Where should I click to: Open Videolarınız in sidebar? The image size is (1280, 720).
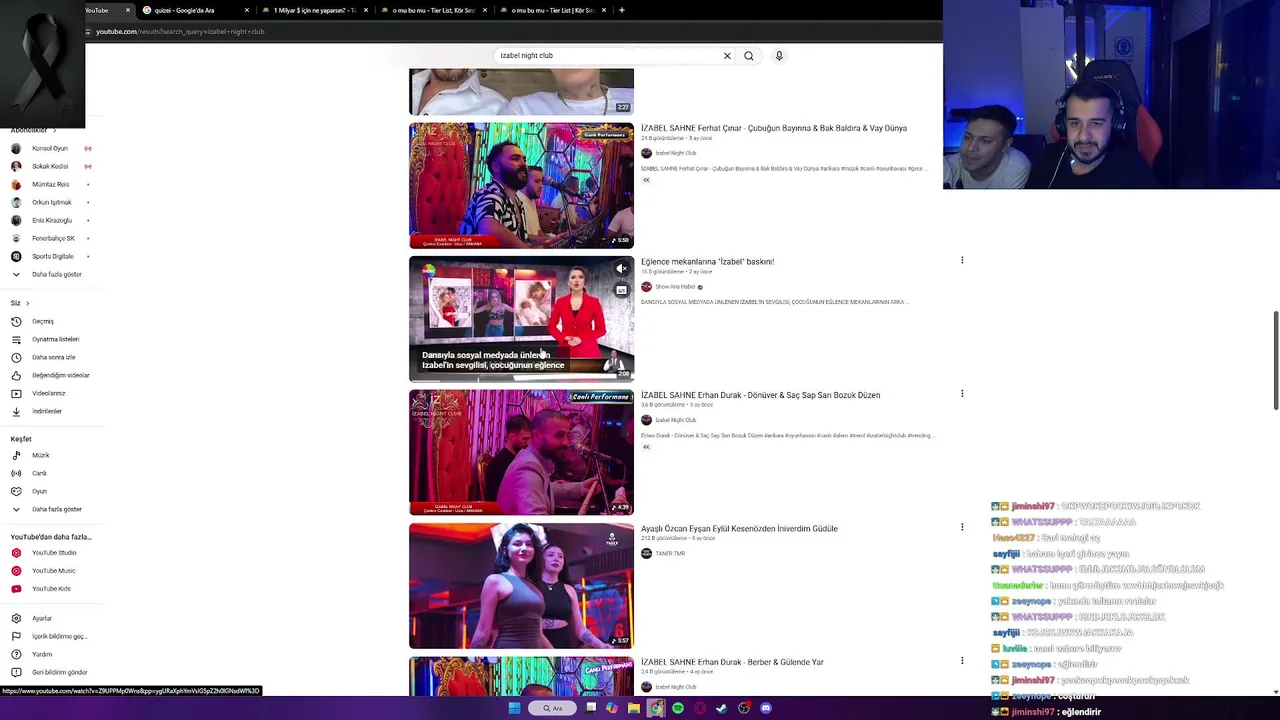pos(48,393)
